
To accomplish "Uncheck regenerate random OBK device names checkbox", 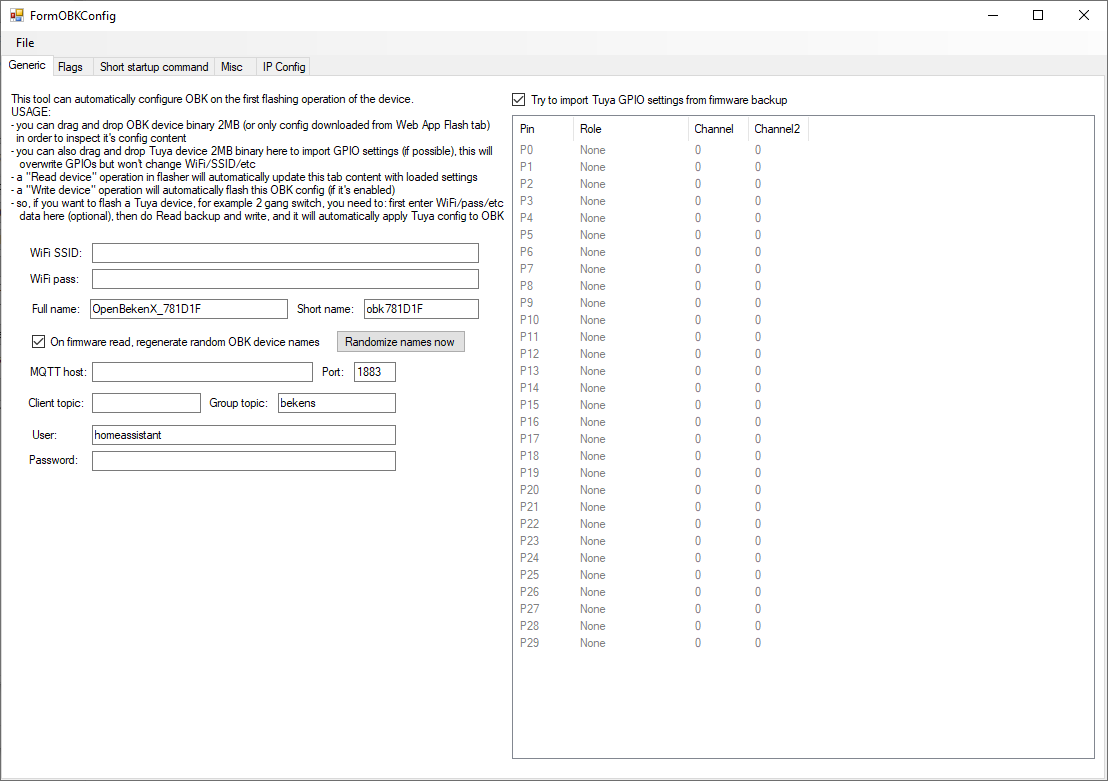I will (x=38, y=341).
